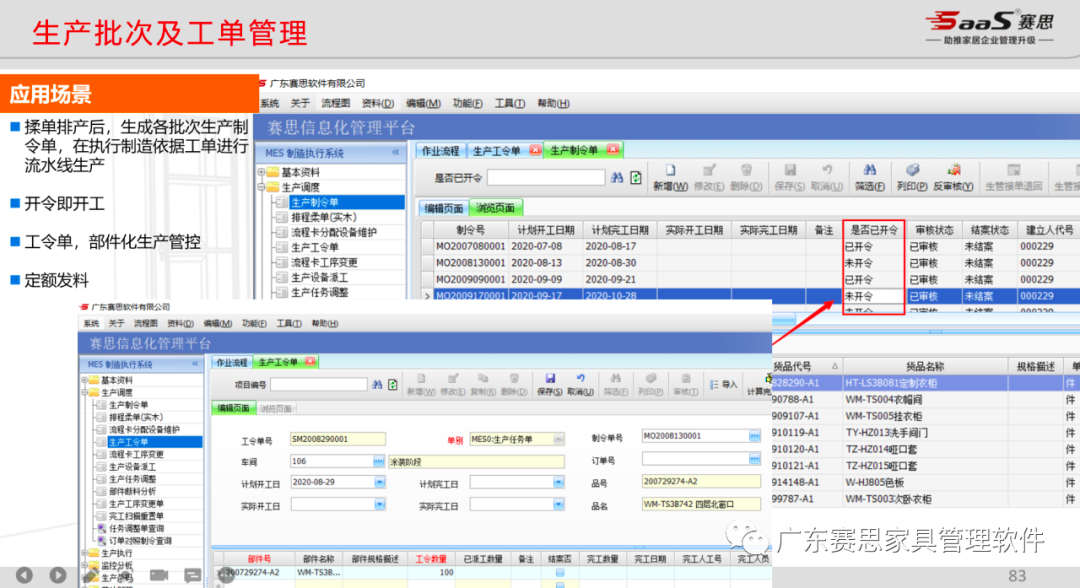Click binoculars search icon beside 项目编号 field

point(377,384)
